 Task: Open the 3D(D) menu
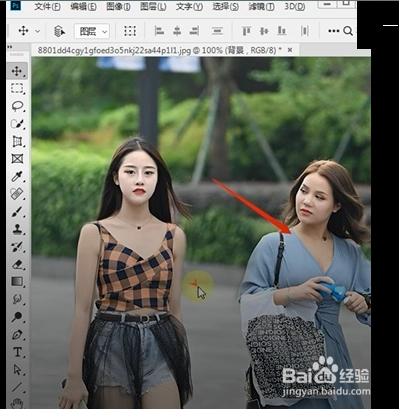(x=295, y=7)
